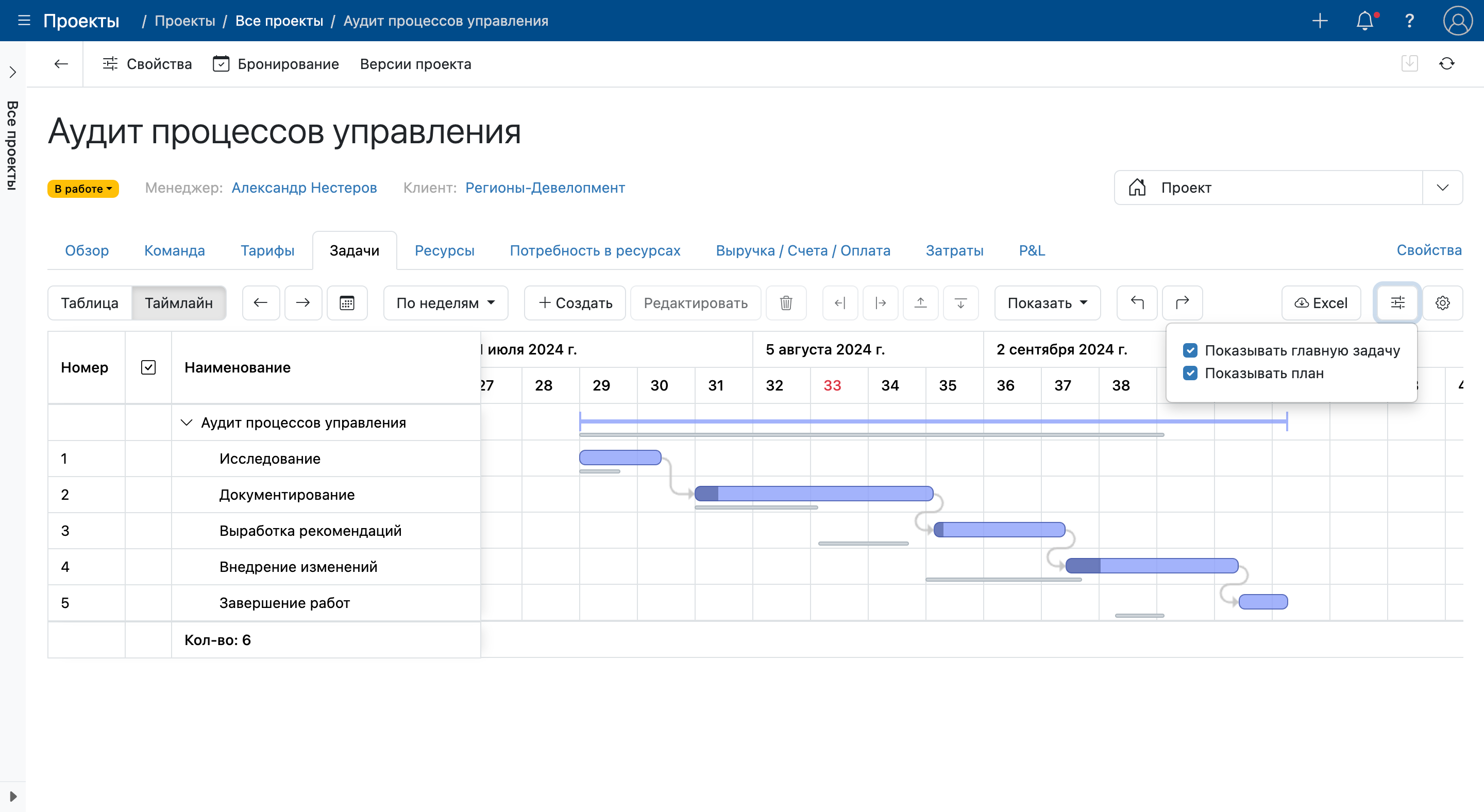The height and width of the screenshot is (812, 1484).
Task: Click the save/download icon near refresh
Action: [x=1409, y=63]
